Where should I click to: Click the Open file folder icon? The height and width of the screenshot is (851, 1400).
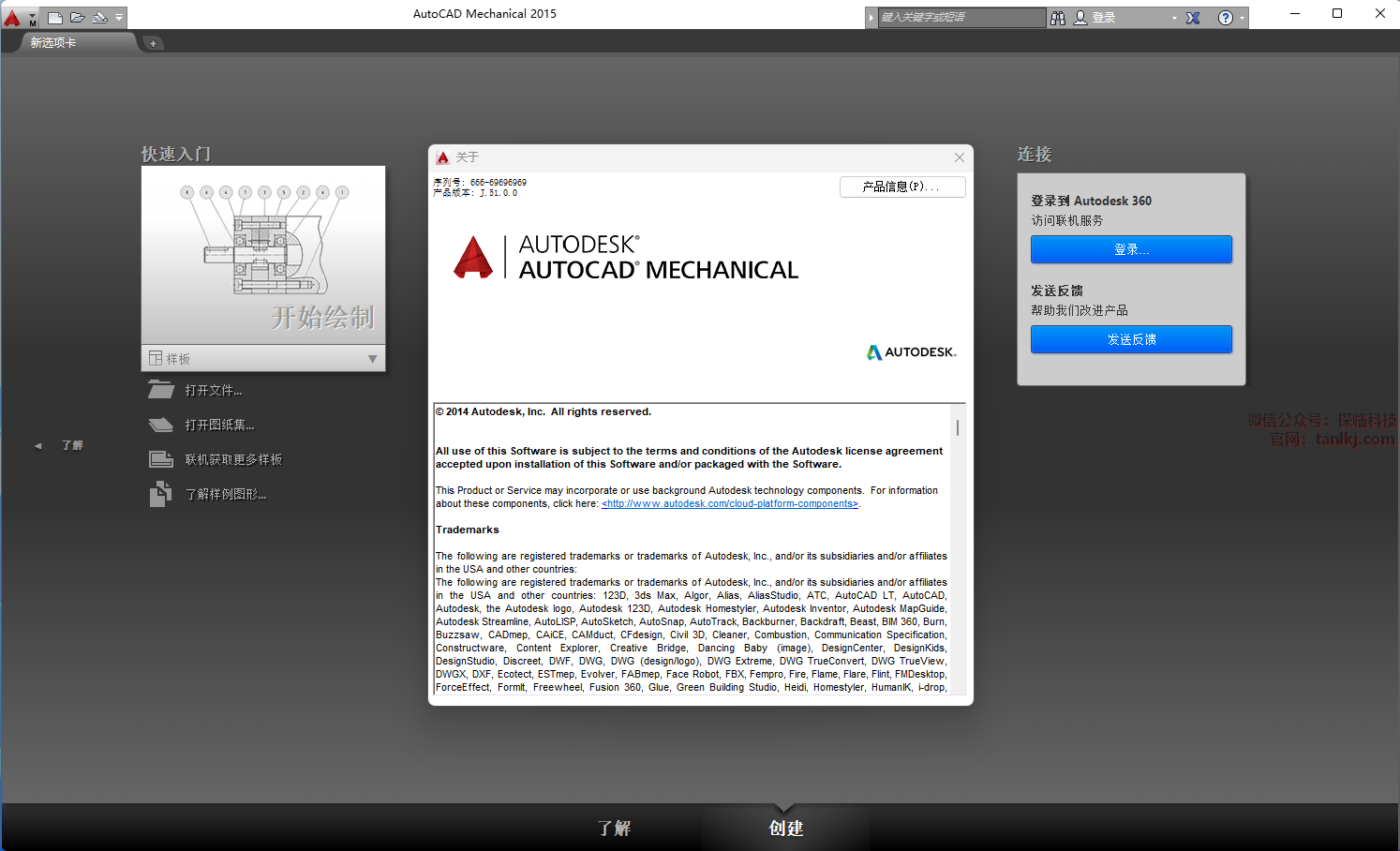(x=78, y=17)
